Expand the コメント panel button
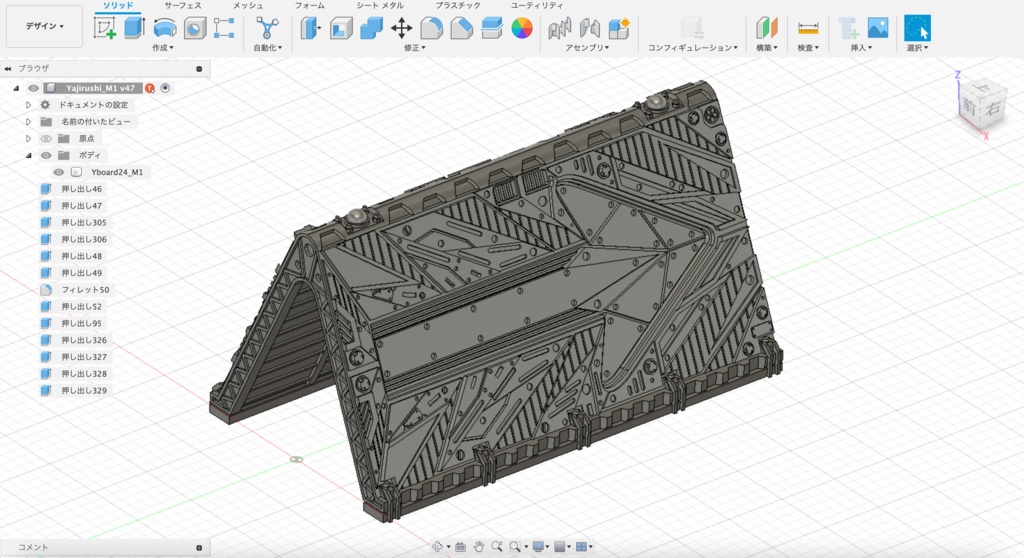 coord(199,548)
